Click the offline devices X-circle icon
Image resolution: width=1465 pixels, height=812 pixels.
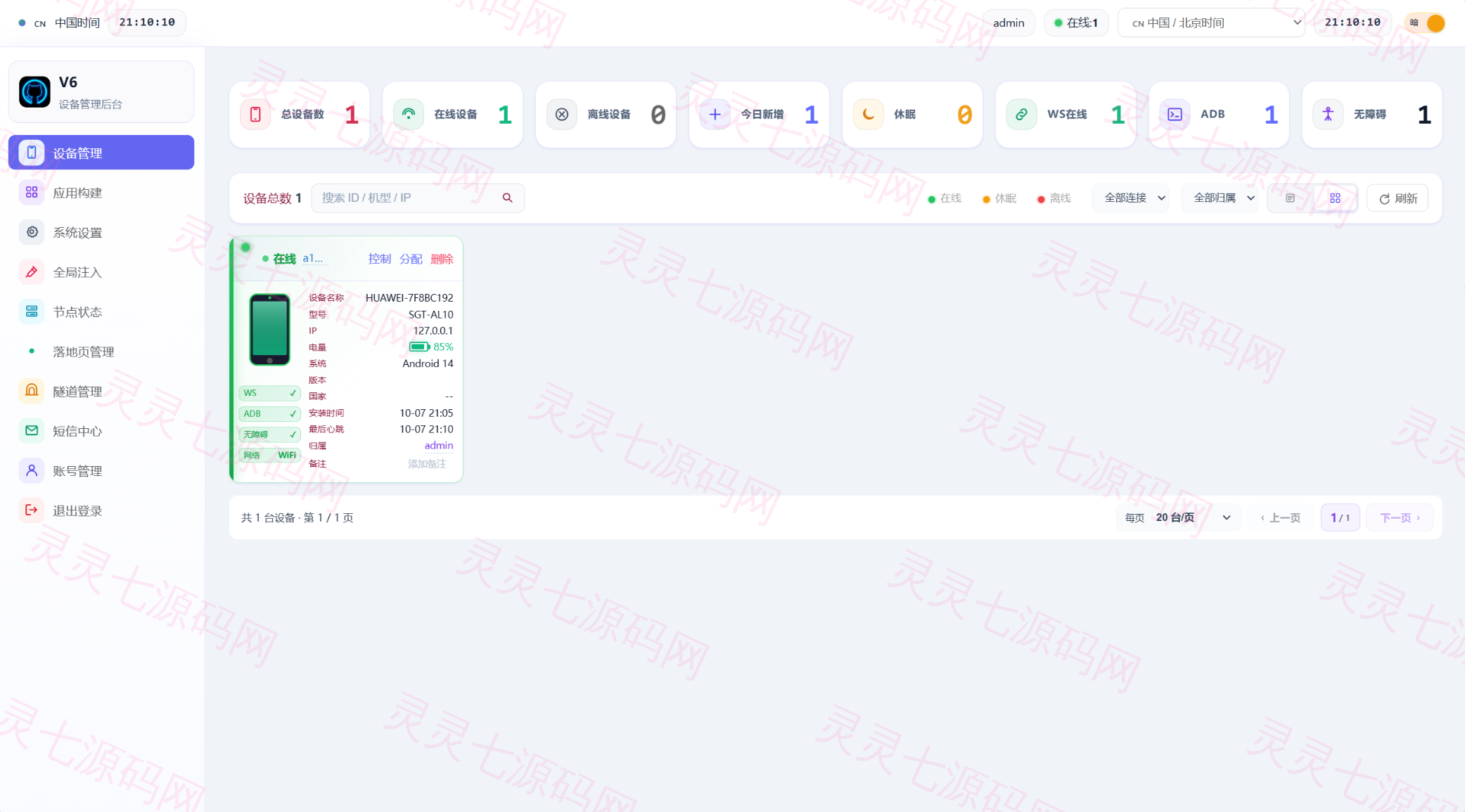click(562, 115)
